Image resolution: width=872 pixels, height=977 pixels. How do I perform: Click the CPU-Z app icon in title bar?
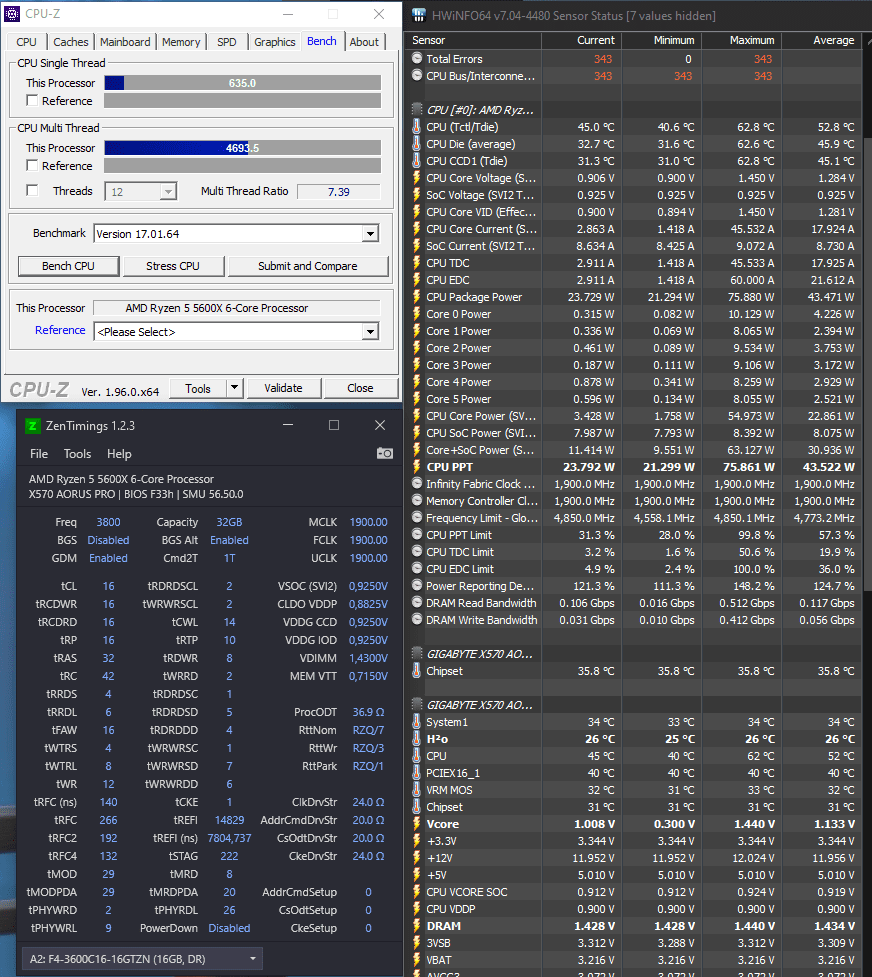click(x=12, y=13)
